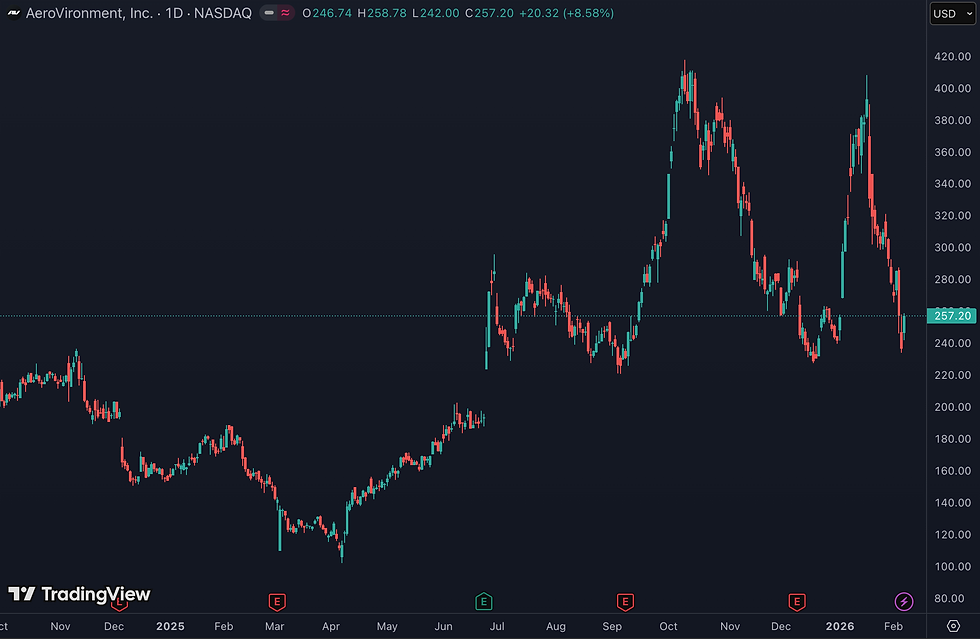Viewport: 980px width, 639px height.
Task: Click the close value 257.20 in the header
Action: [x=494, y=13]
